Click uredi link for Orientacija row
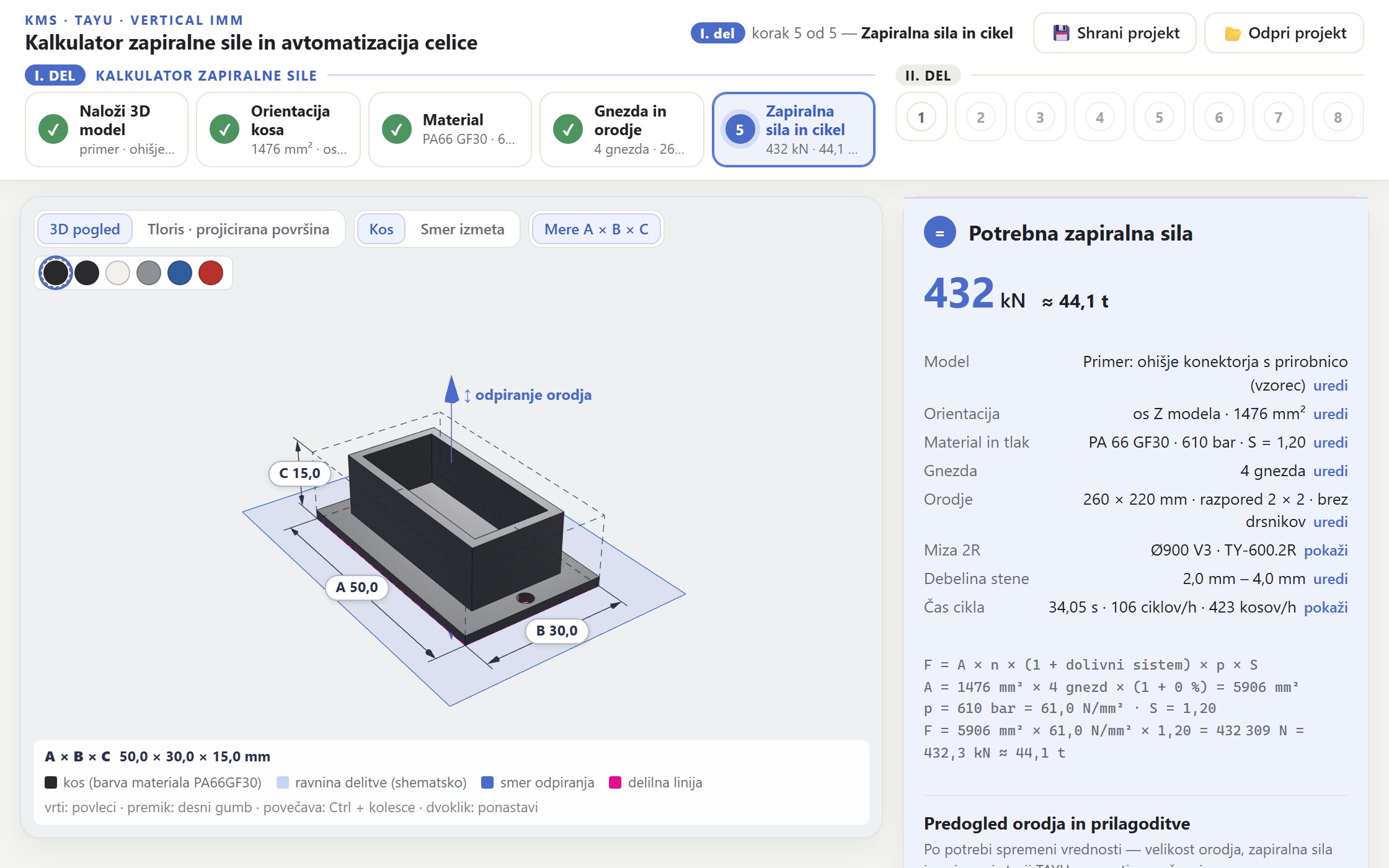The width and height of the screenshot is (1389, 868). [x=1330, y=414]
